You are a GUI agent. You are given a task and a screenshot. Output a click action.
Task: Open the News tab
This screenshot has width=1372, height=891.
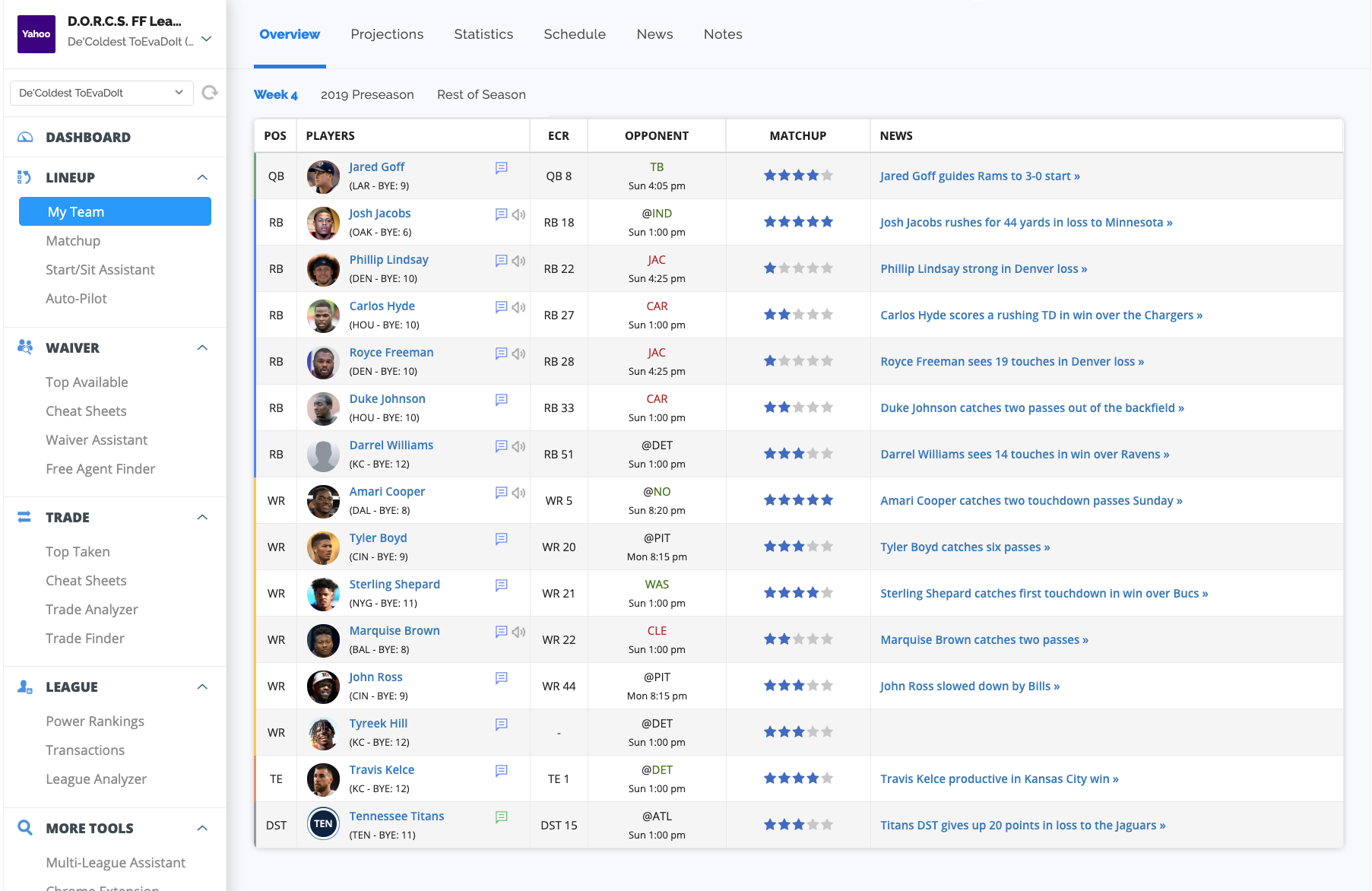click(655, 34)
